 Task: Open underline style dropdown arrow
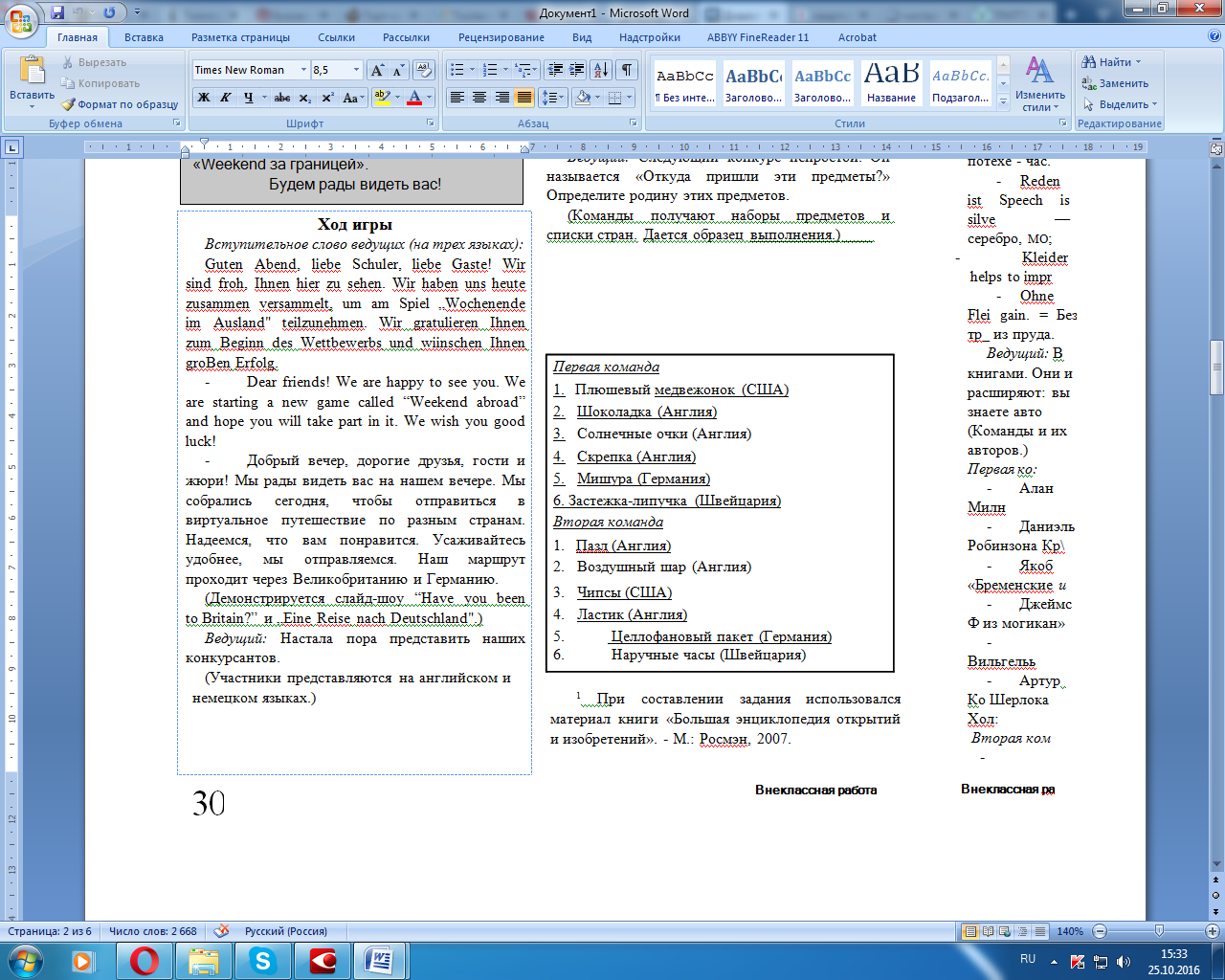pyautogui.click(x=263, y=98)
